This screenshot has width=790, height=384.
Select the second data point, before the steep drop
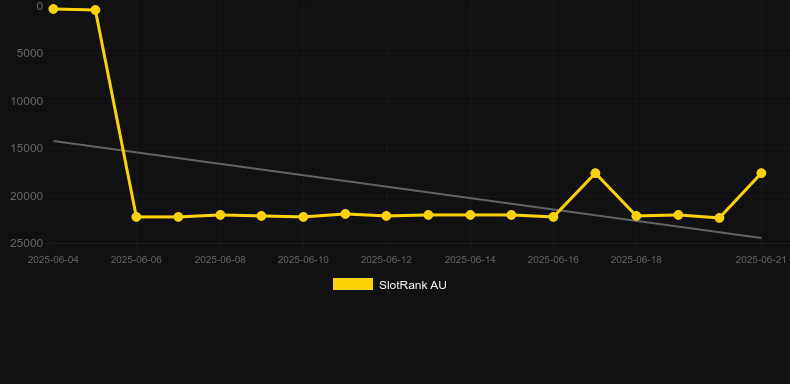point(95,10)
